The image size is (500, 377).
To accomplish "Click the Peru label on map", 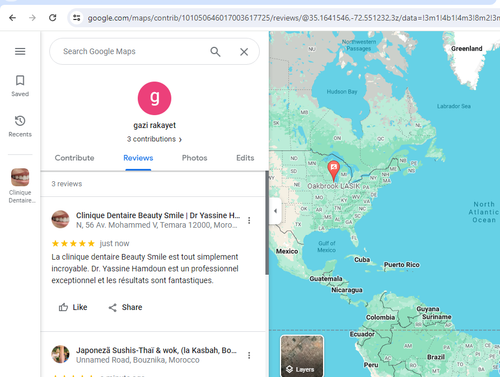I will (371, 365).
